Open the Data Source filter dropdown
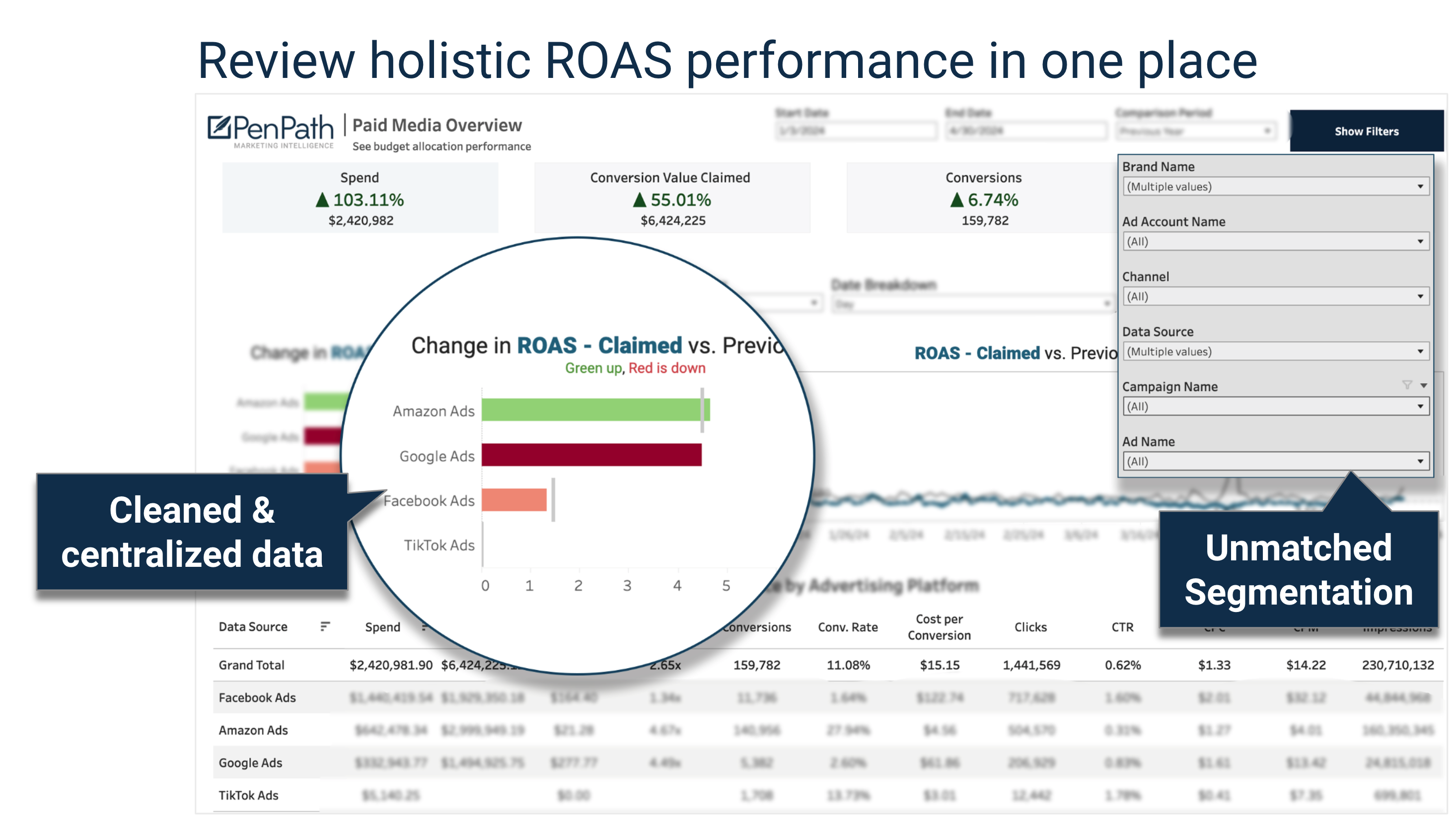The image size is (1456, 816). pos(1276,351)
